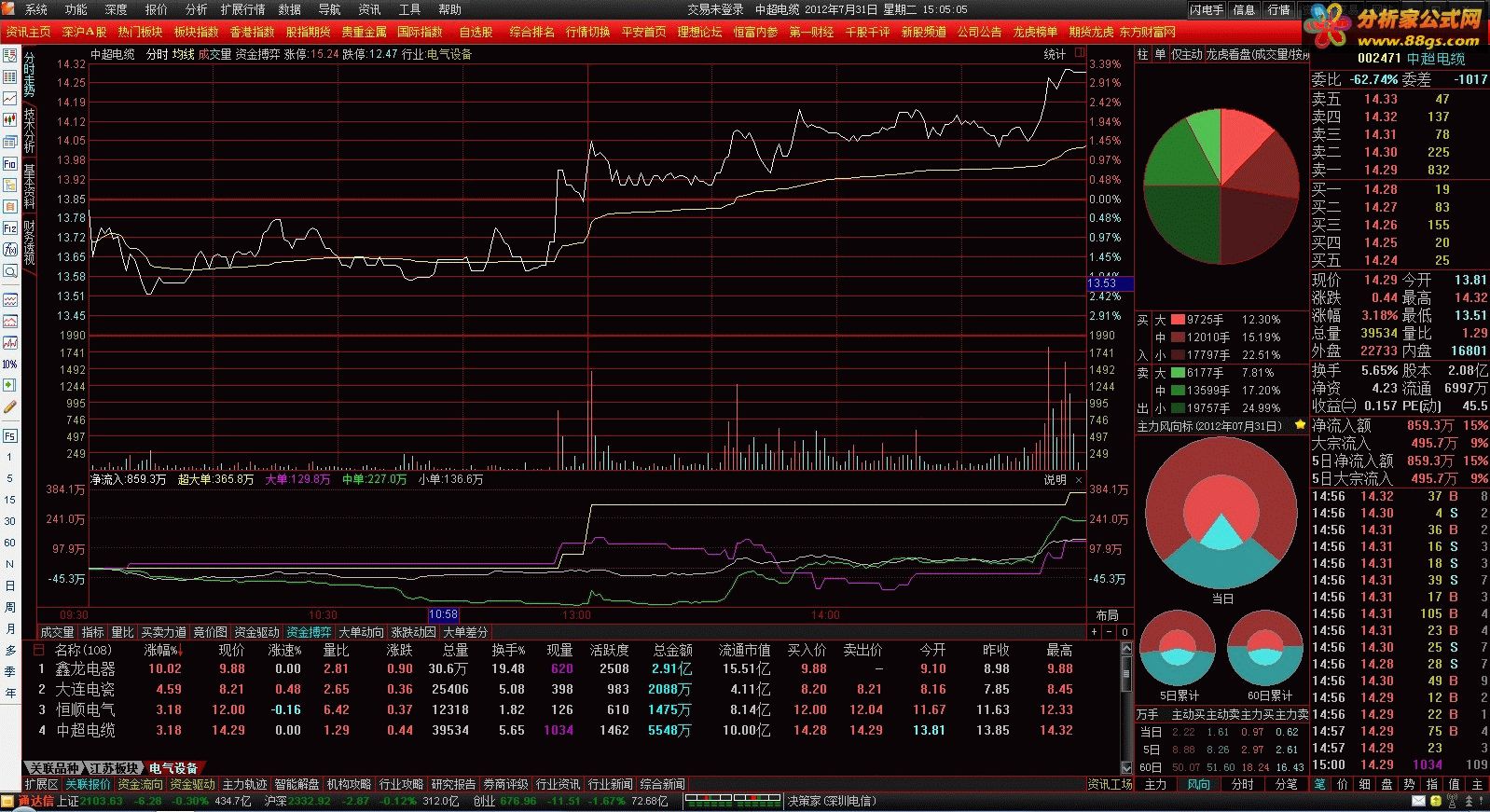1490x812 pixels.
Task: Click the green arrow sidebar icon
Action: coord(10,384)
